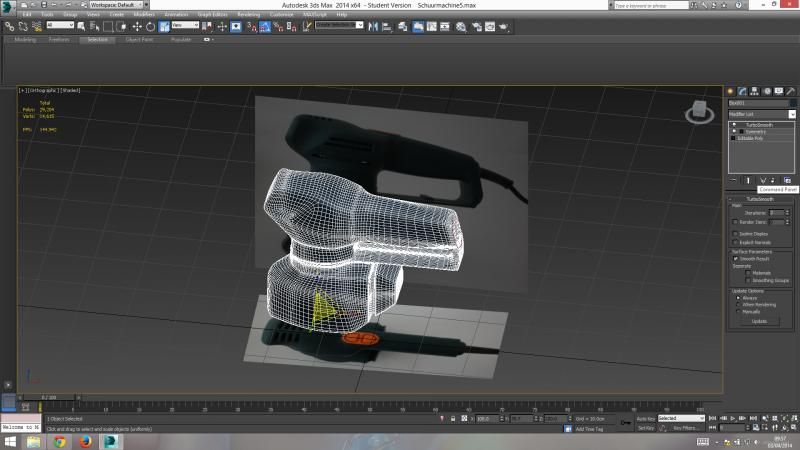The width and height of the screenshot is (800, 450).
Task: Click the Configure Modifier Sets icon
Action: click(787, 180)
